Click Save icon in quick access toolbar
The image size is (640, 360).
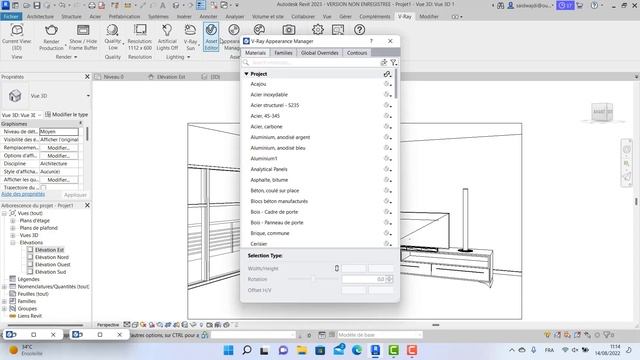click(x=37, y=5)
